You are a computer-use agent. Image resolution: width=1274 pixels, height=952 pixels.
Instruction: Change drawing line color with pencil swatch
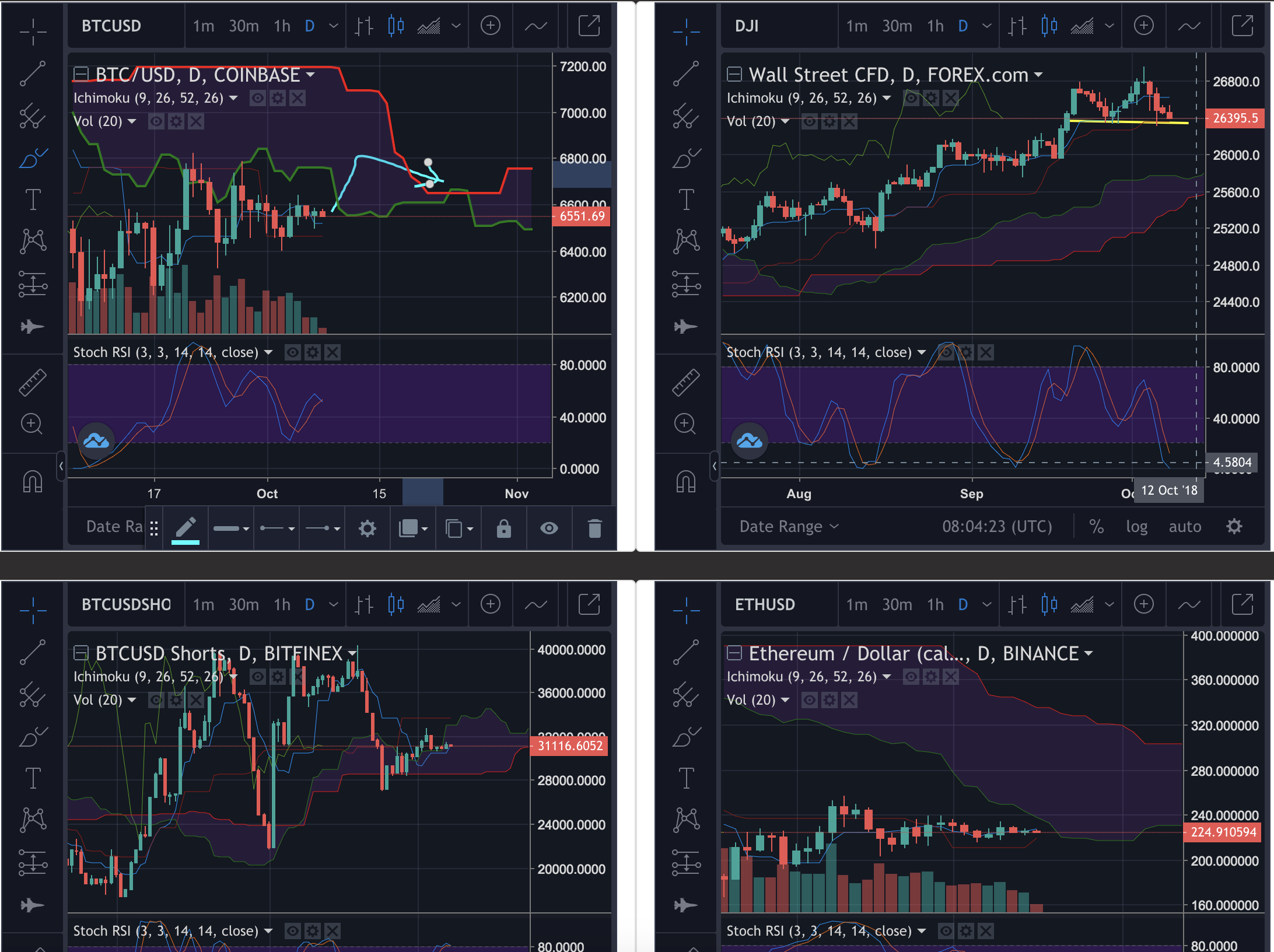(x=185, y=530)
